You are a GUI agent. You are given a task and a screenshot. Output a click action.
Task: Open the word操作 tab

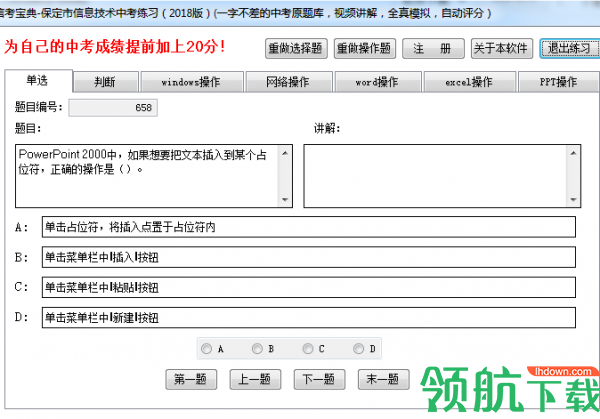coord(378,82)
